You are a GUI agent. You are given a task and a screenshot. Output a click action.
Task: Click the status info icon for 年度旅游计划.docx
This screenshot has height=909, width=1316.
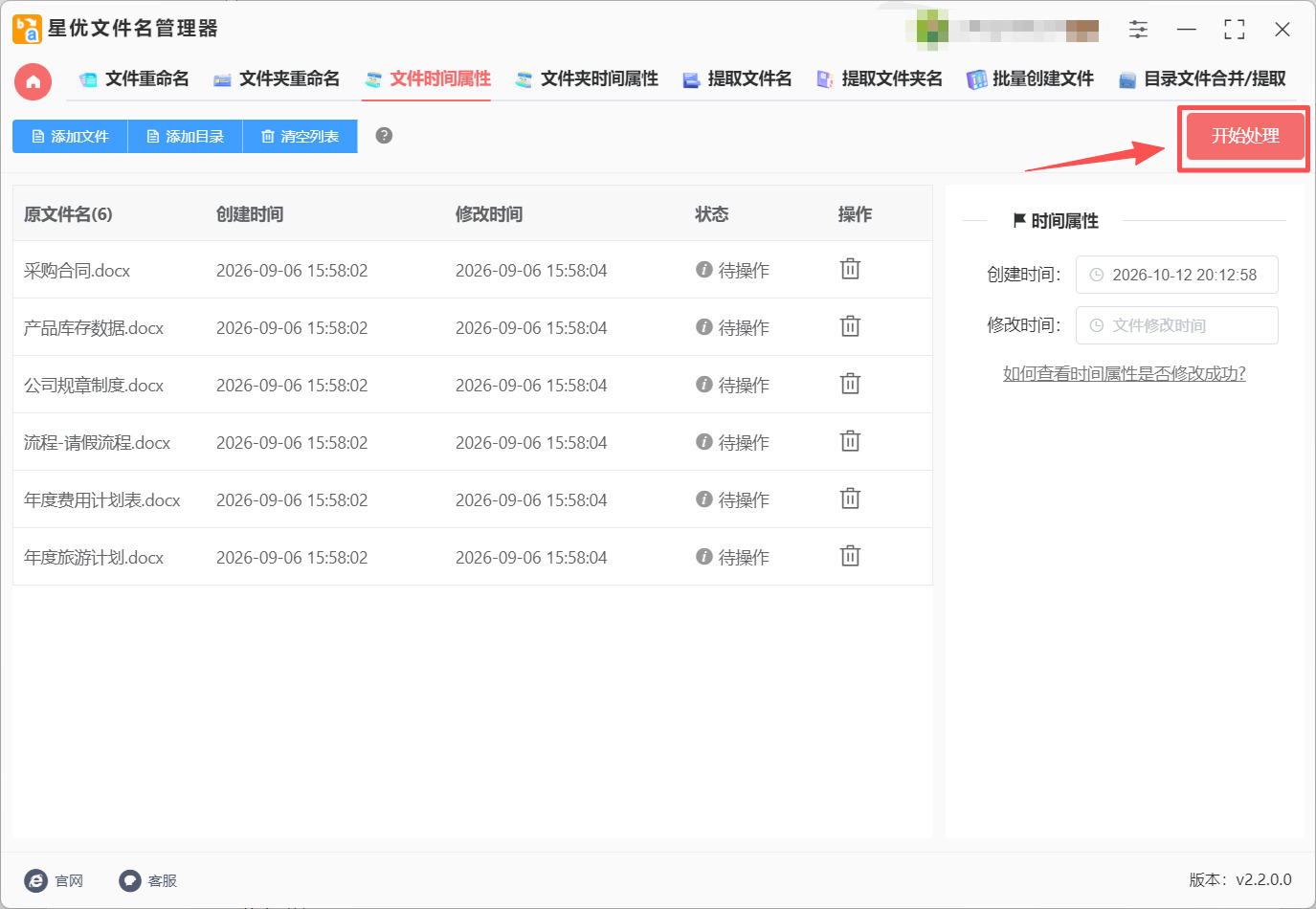pyautogui.click(x=704, y=557)
